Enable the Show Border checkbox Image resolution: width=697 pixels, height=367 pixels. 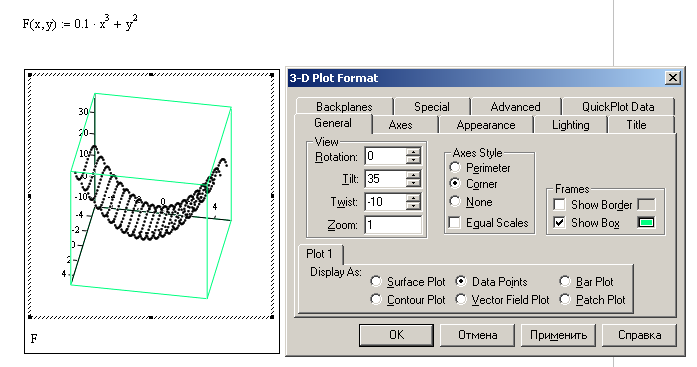(x=559, y=204)
